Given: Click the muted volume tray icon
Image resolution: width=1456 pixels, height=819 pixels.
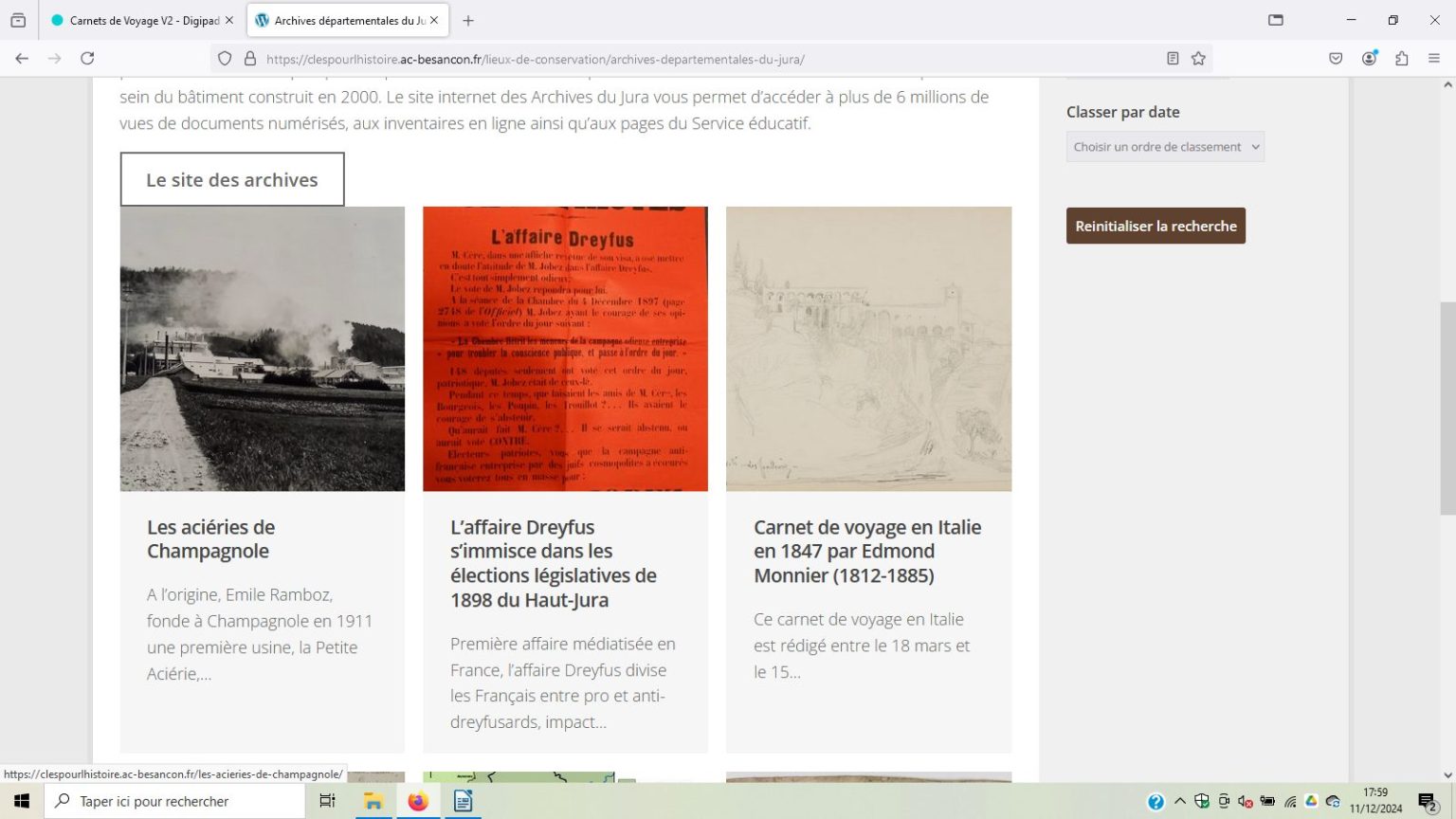Looking at the screenshot, I should pyautogui.click(x=1246, y=802).
